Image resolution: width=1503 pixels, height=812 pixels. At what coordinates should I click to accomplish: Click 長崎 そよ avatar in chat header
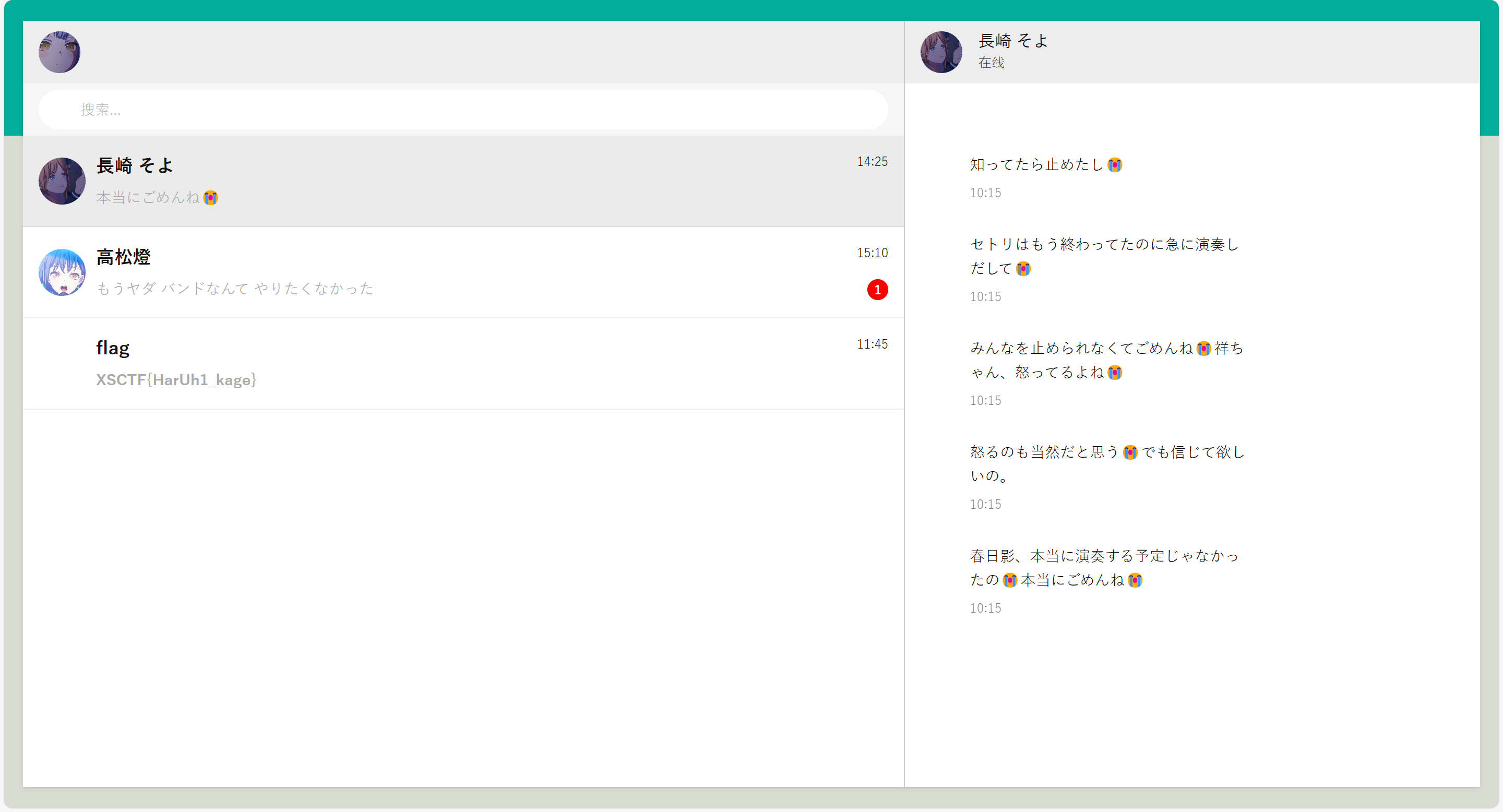click(941, 52)
